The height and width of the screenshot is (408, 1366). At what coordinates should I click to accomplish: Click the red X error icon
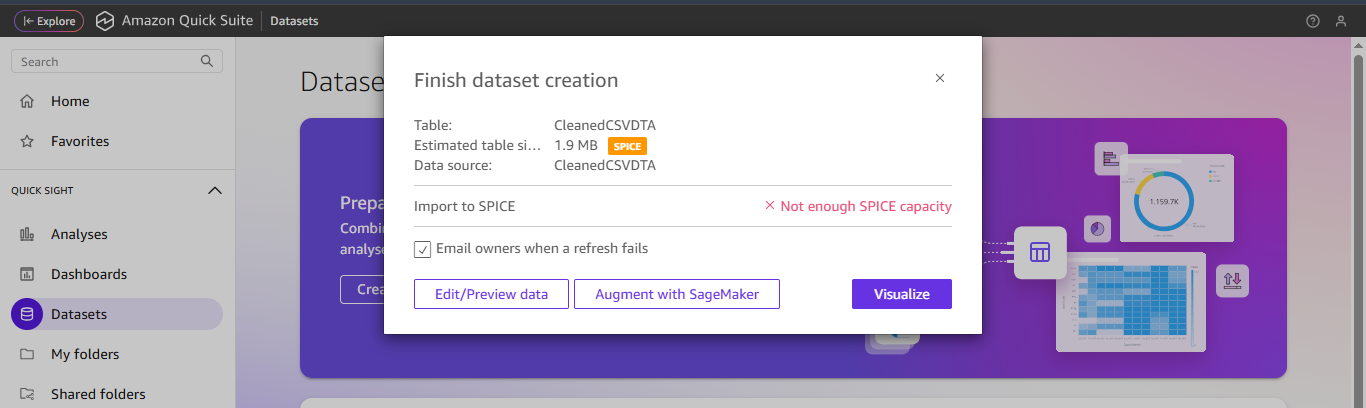pyautogui.click(x=770, y=206)
